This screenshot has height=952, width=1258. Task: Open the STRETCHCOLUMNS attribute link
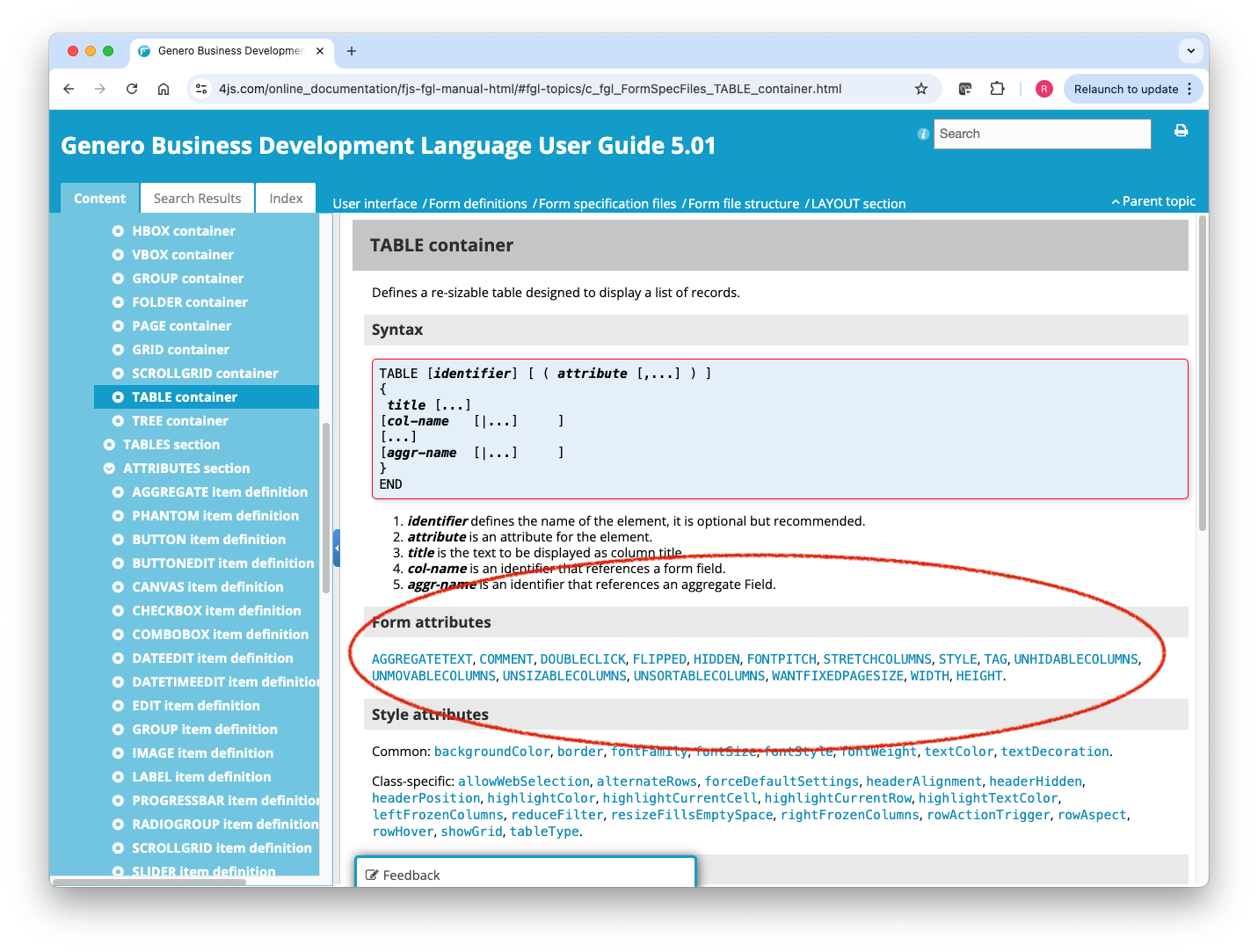tap(877, 659)
